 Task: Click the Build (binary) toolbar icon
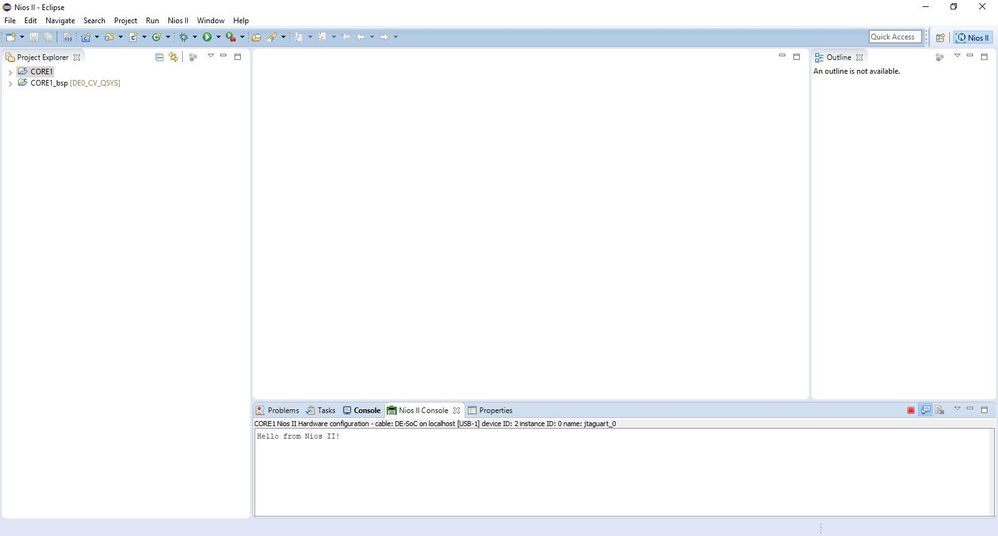[67, 37]
